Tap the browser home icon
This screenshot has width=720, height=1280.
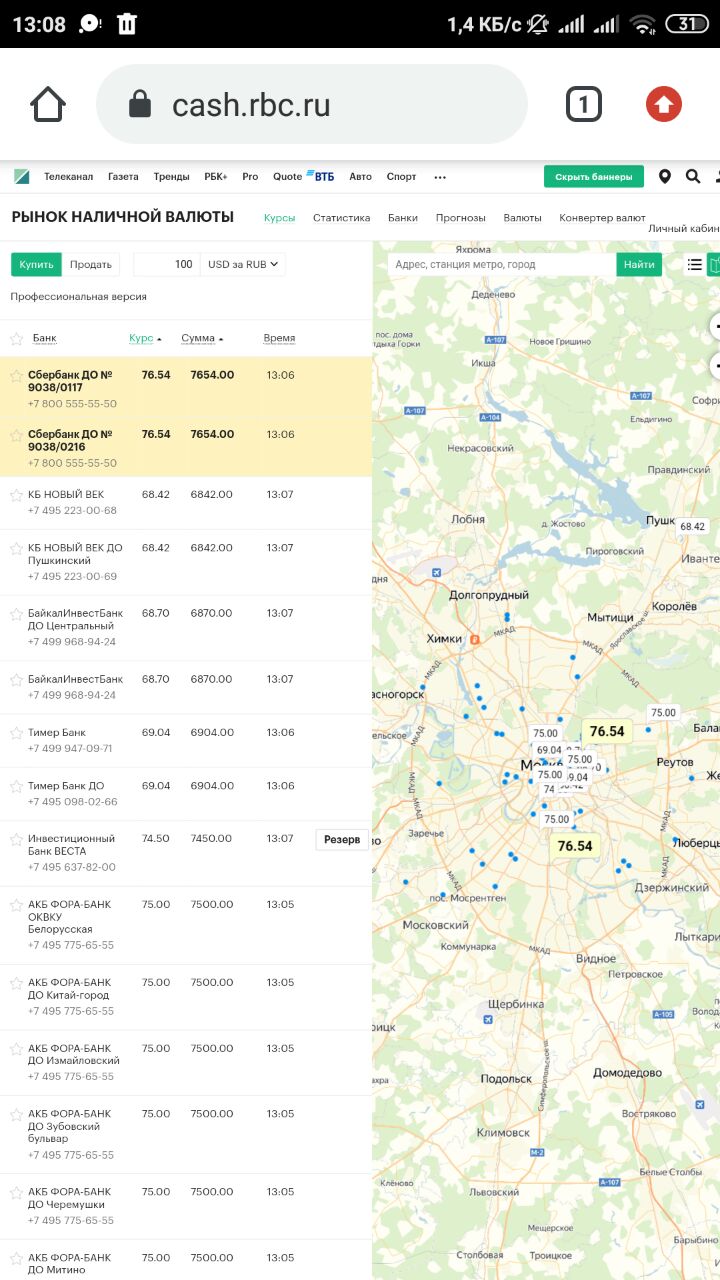click(48, 104)
